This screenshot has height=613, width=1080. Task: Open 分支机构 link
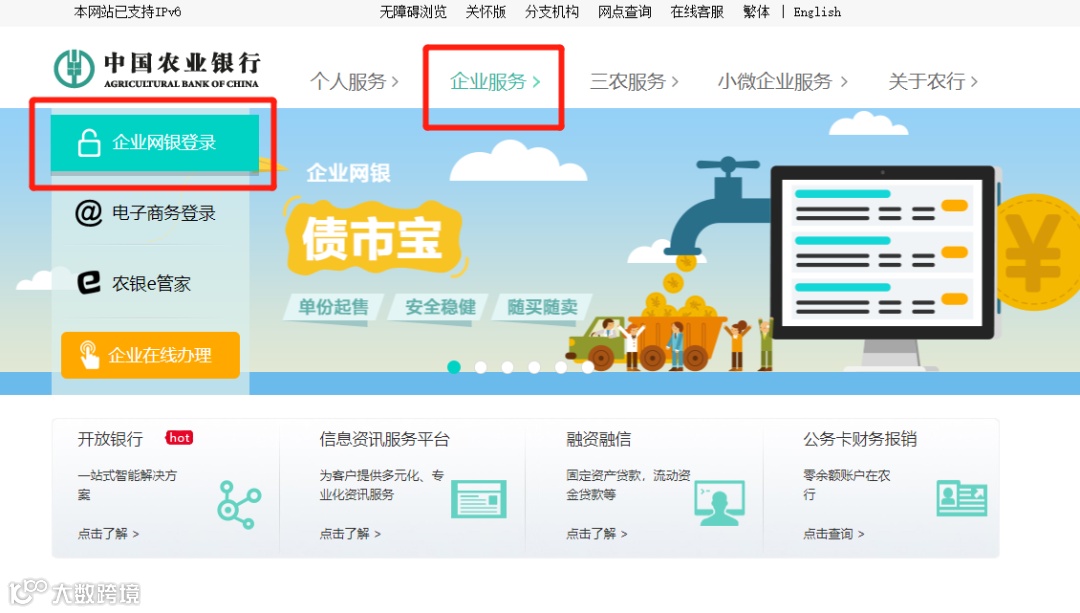coord(552,12)
